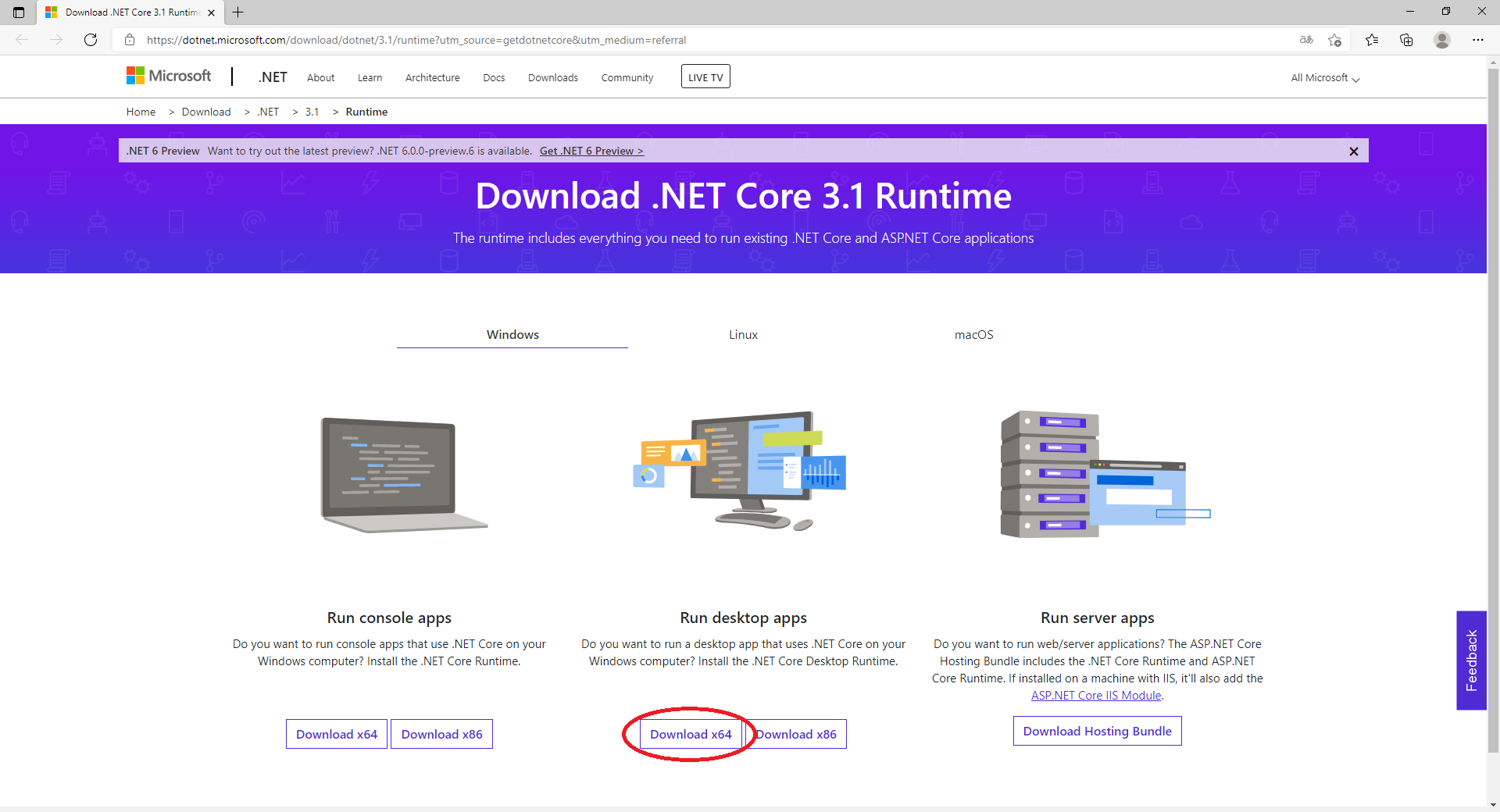Open the Downloads menu item

[x=553, y=78]
